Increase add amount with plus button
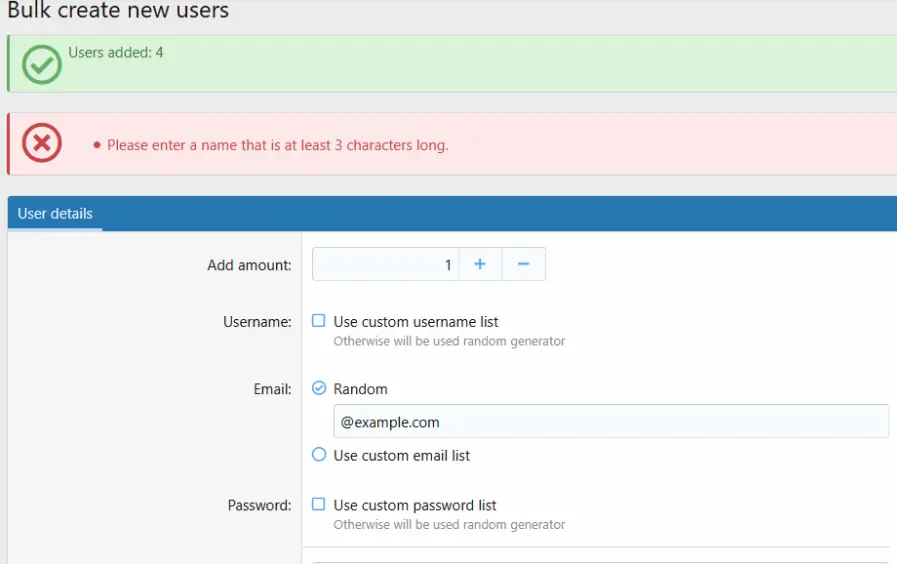 480,264
